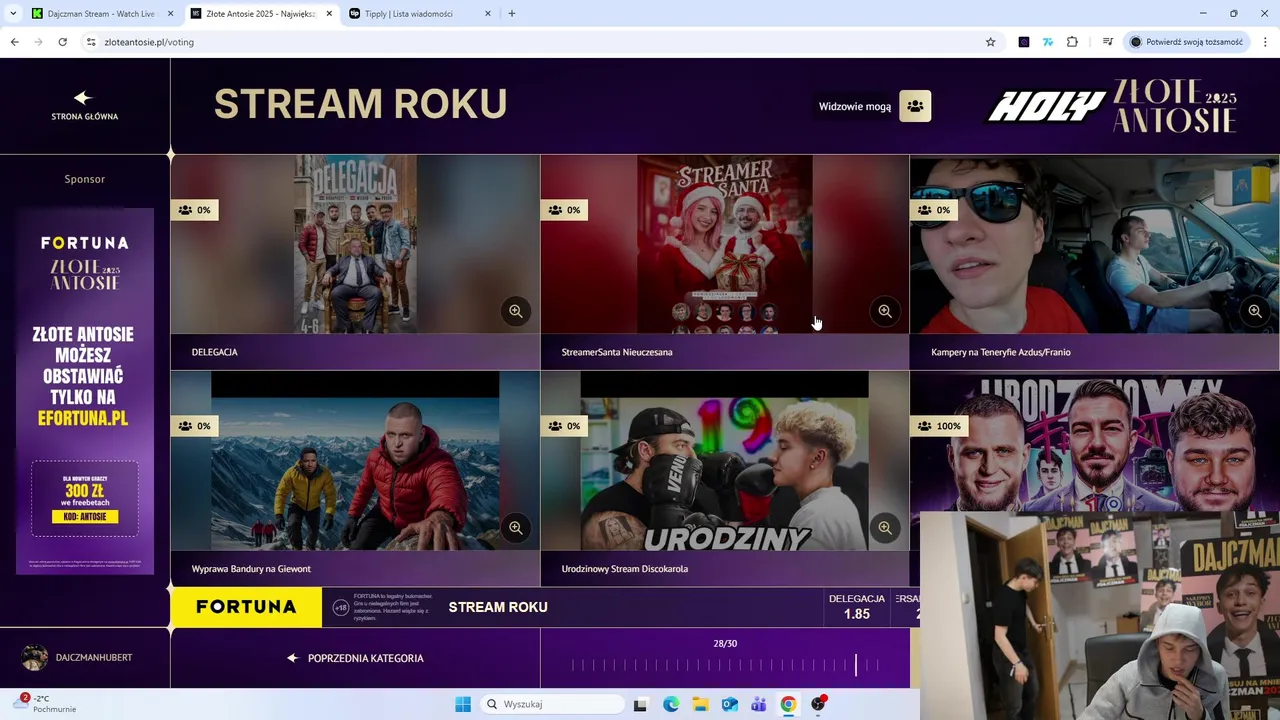Go back using STRONA GŁÓWNA arrow
Viewport: 1280px width, 720px height.
point(84,97)
